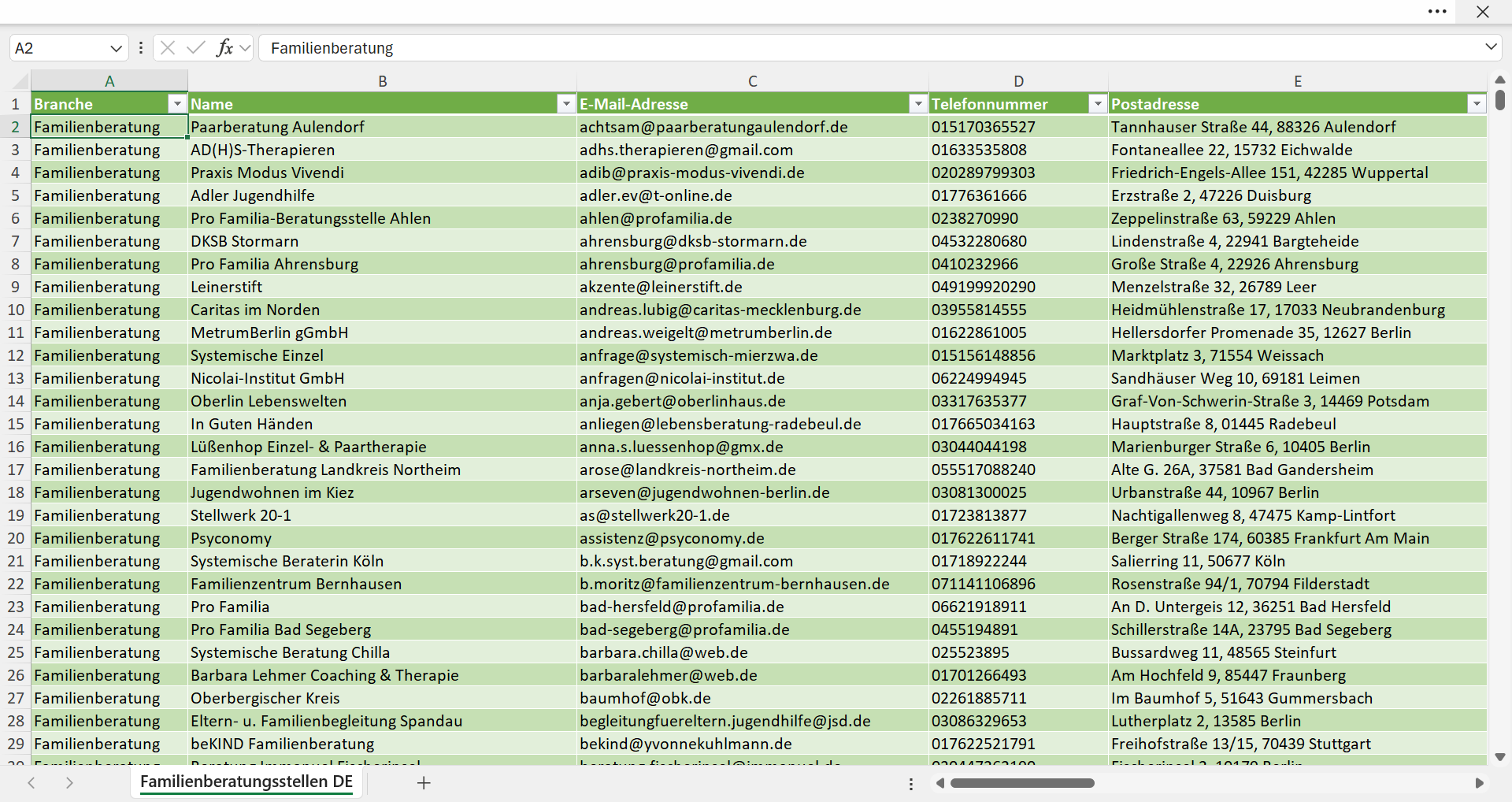The image size is (1512, 802).
Task: Select address Lutherplatz 2, 13585 Berlin
Action: (x=1298, y=721)
